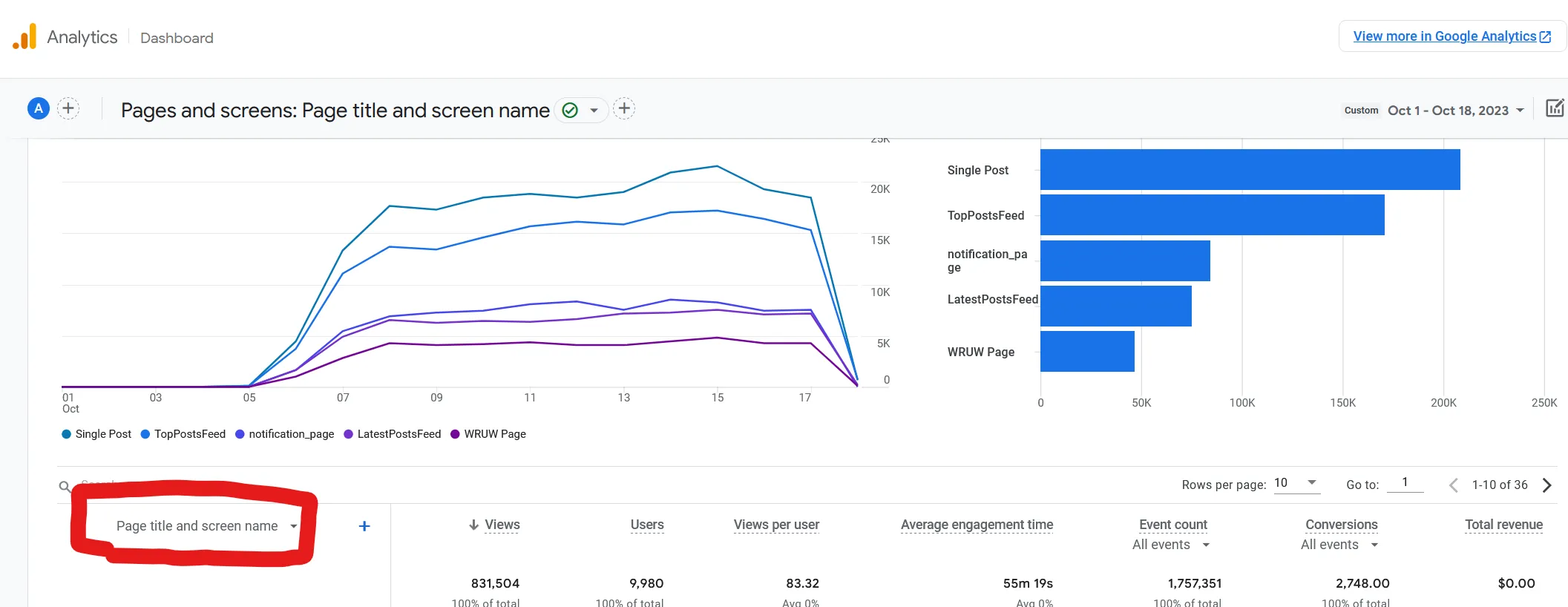Go to previous page with left chevron

pyautogui.click(x=1453, y=485)
